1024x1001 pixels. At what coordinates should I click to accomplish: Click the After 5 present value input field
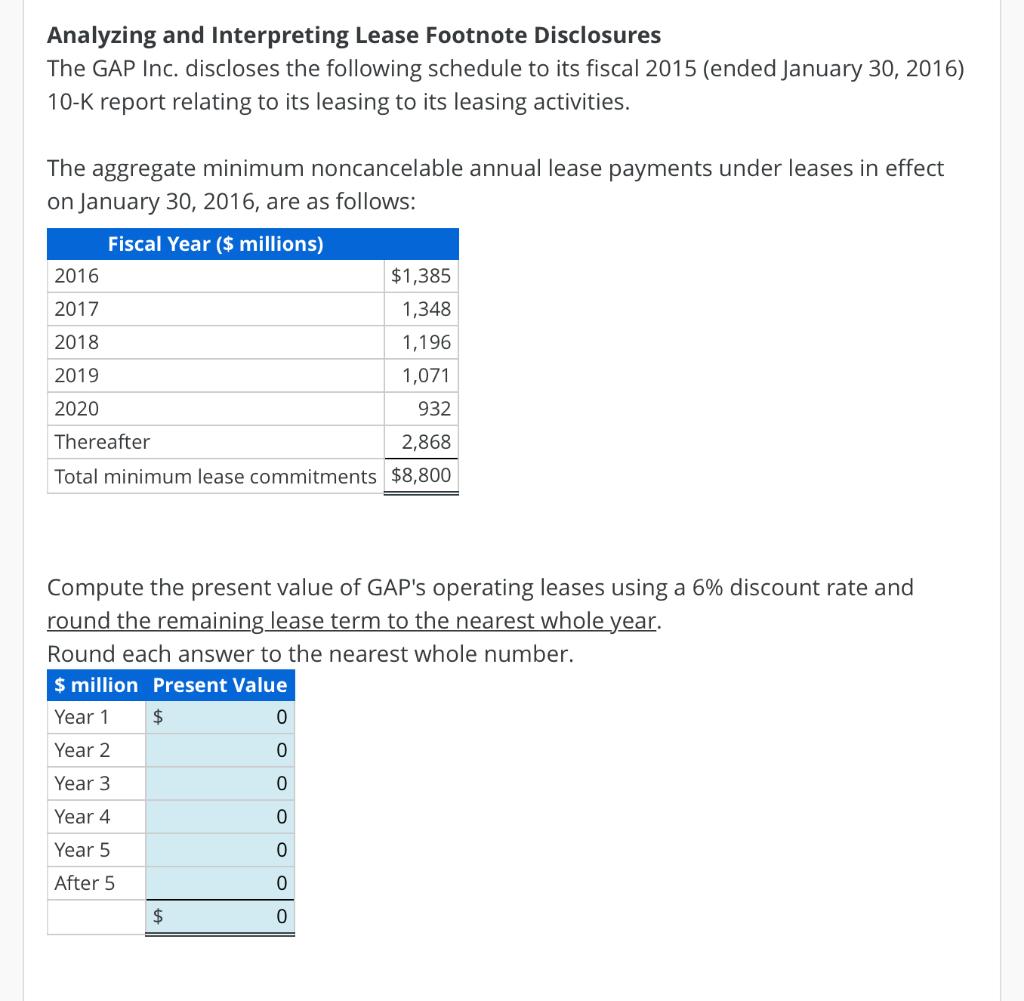(x=220, y=883)
